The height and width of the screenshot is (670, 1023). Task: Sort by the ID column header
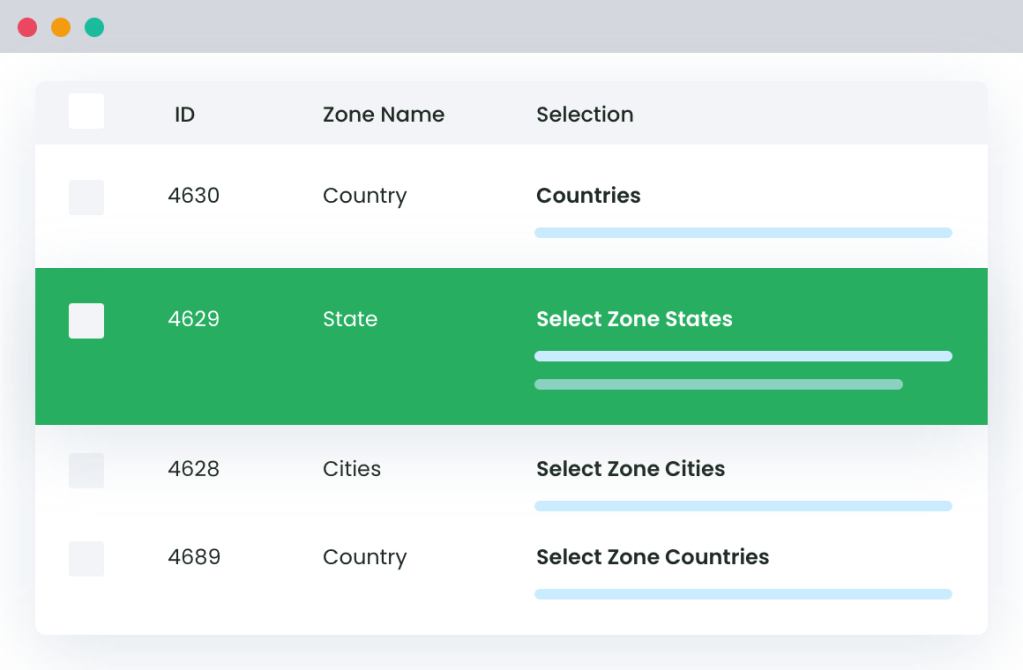[184, 115]
